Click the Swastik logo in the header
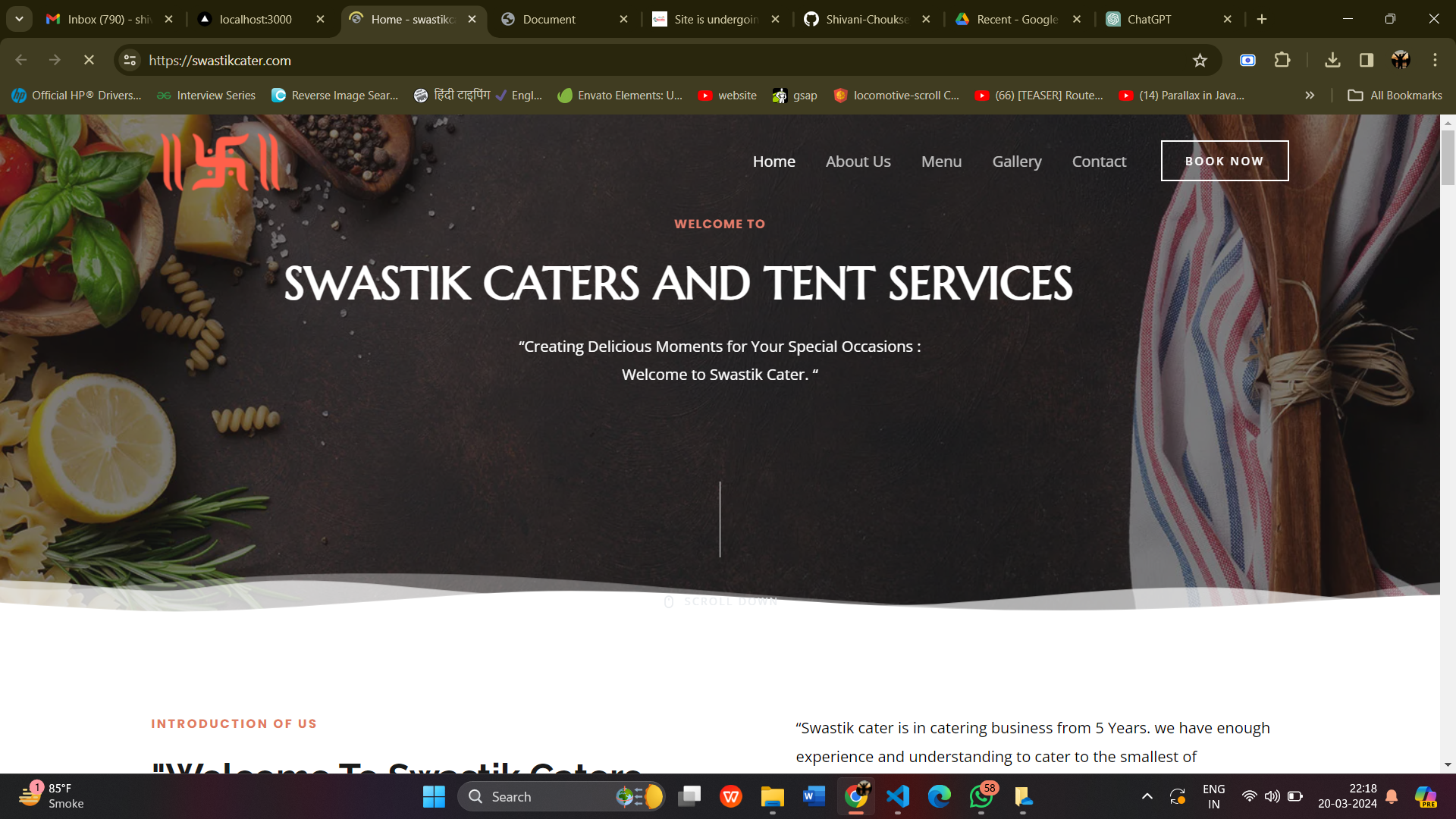 click(x=221, y=162)
